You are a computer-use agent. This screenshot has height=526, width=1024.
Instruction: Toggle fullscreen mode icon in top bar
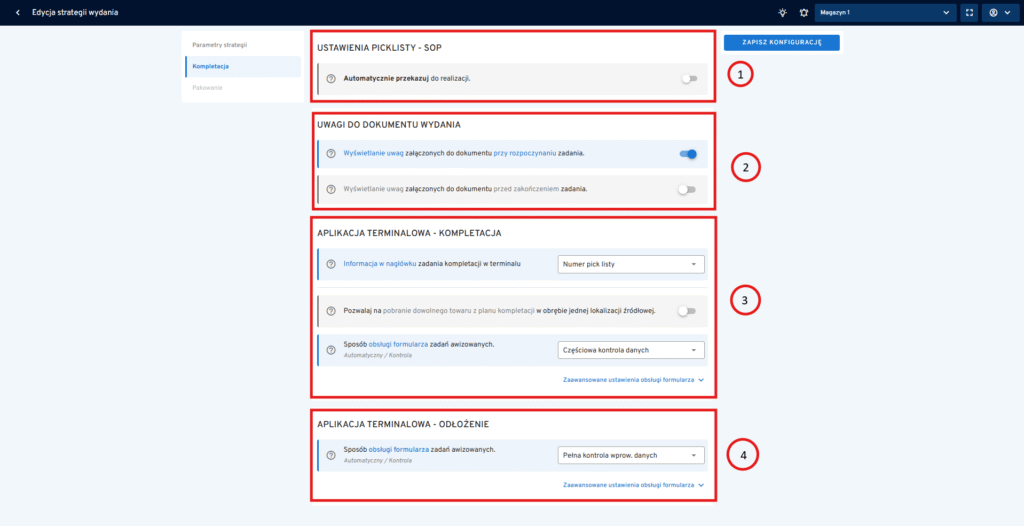pos(969,12)
